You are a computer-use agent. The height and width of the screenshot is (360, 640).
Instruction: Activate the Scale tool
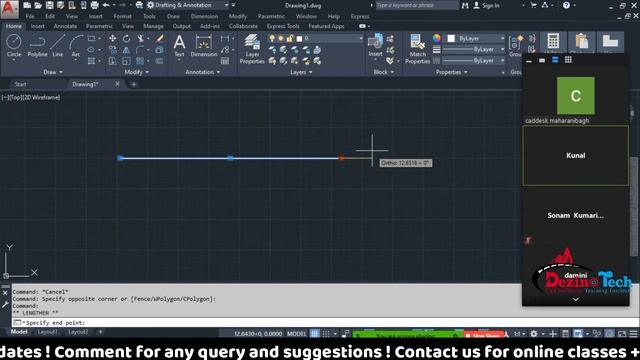(x=127, y=61)
